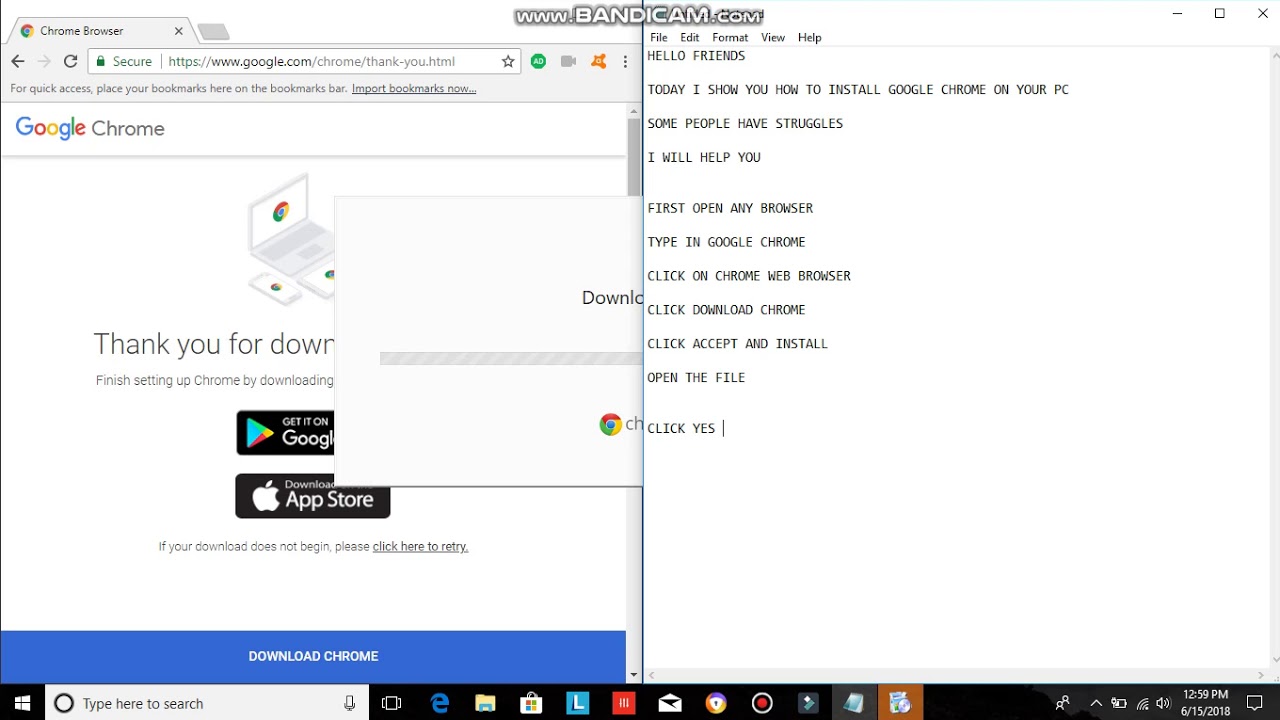This screenshot has width=1280, height=720.
Task: Open Notepad View menu
Action: (x=773, y=37)
